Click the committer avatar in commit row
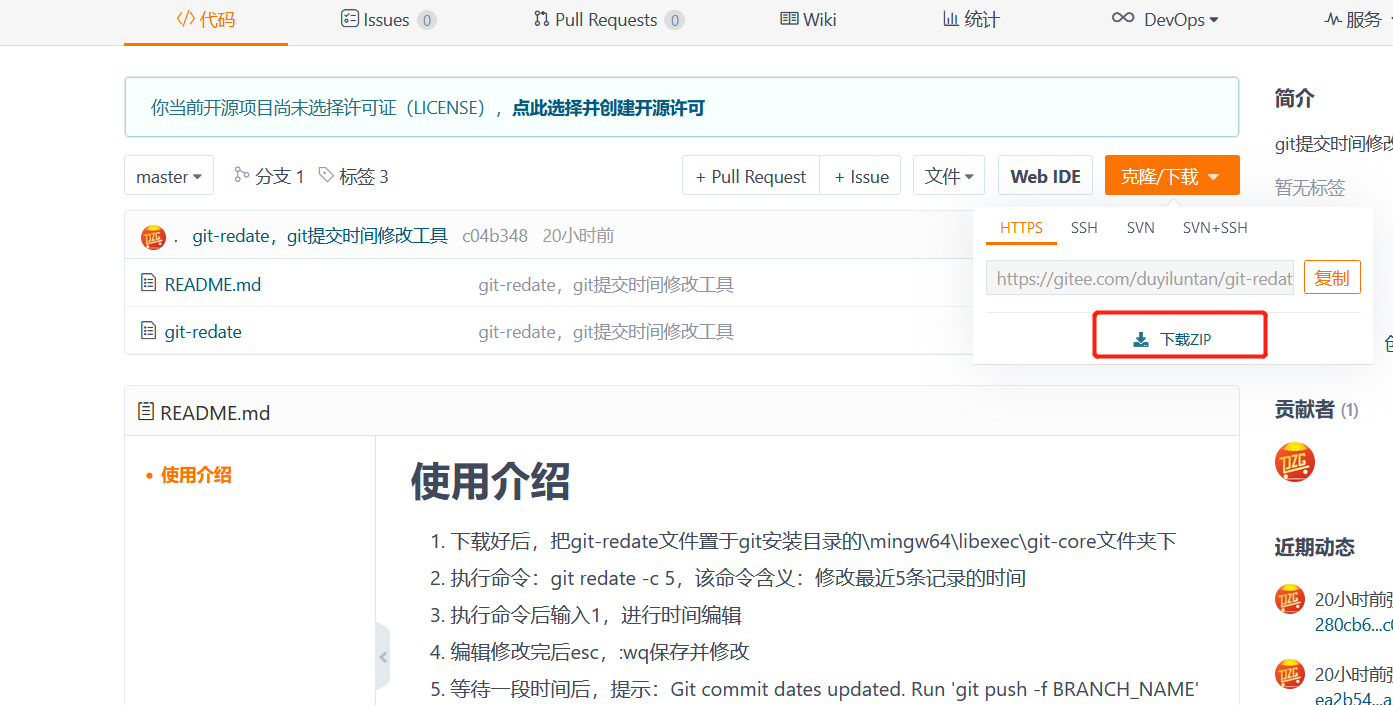The height and width of the screenshot is (705, 1393). (153, 236)
